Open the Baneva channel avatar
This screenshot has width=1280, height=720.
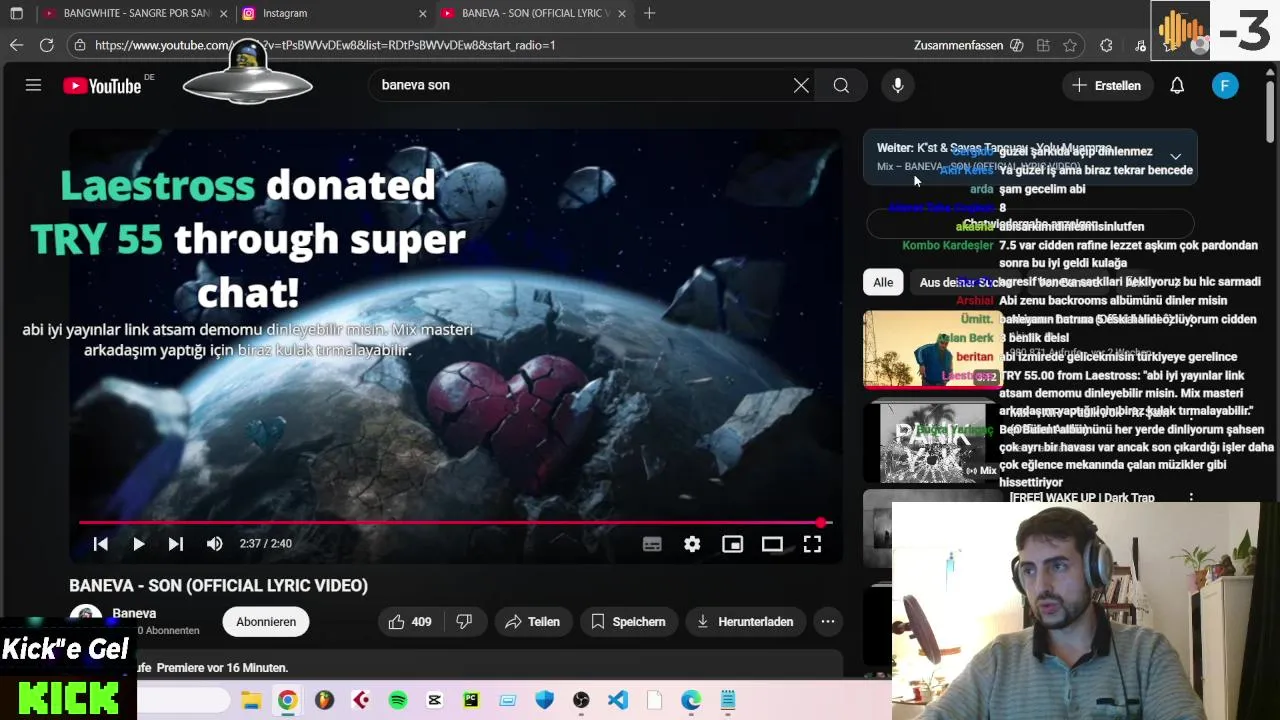[x=86, y=620]
